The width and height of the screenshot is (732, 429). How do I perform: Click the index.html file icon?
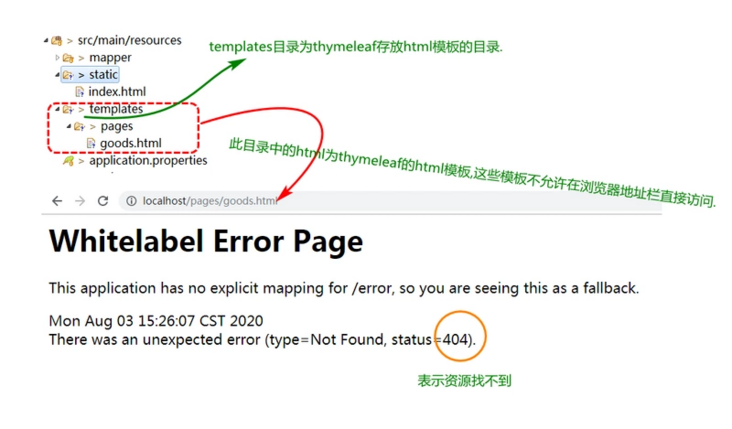[80, 92]
